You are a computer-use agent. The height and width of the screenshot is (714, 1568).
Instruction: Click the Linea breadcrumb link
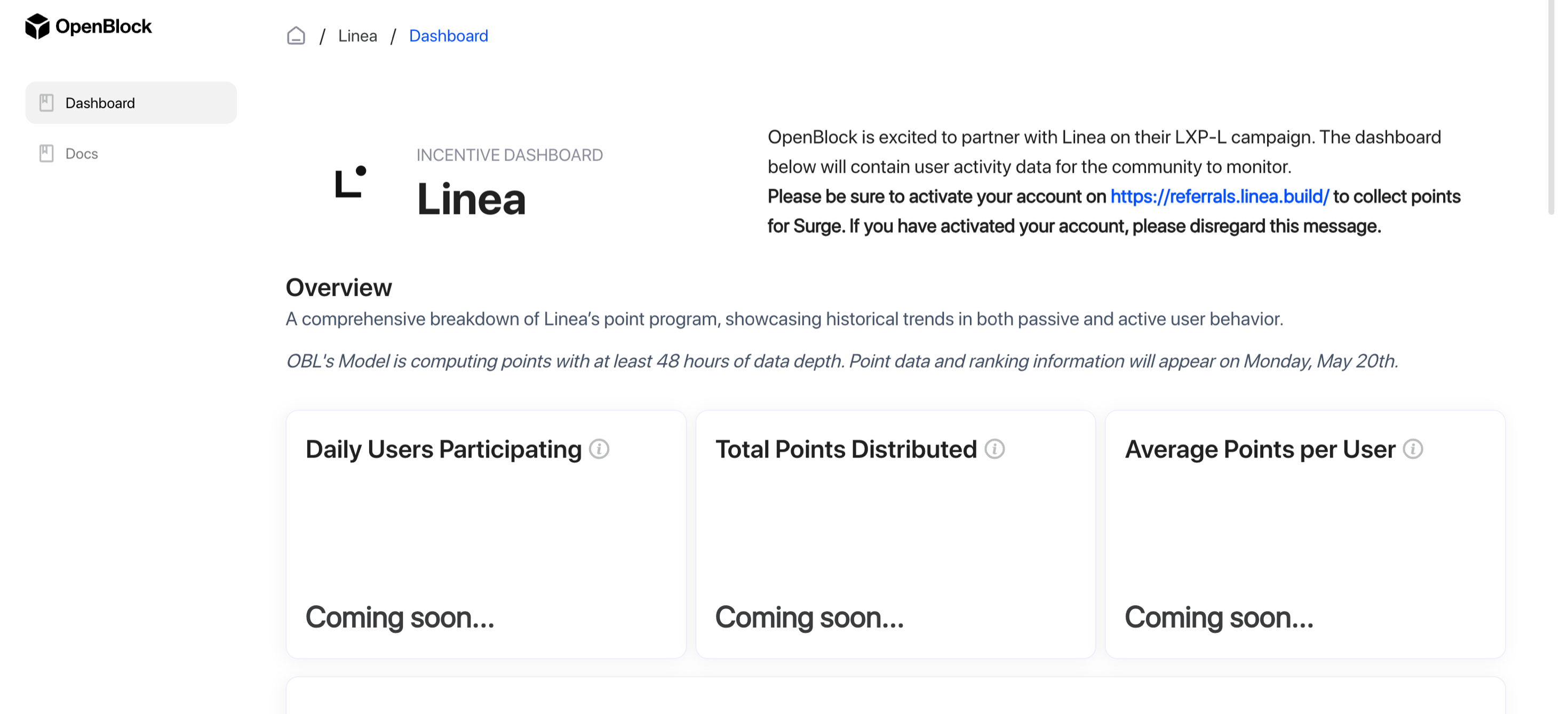(357, 36)
